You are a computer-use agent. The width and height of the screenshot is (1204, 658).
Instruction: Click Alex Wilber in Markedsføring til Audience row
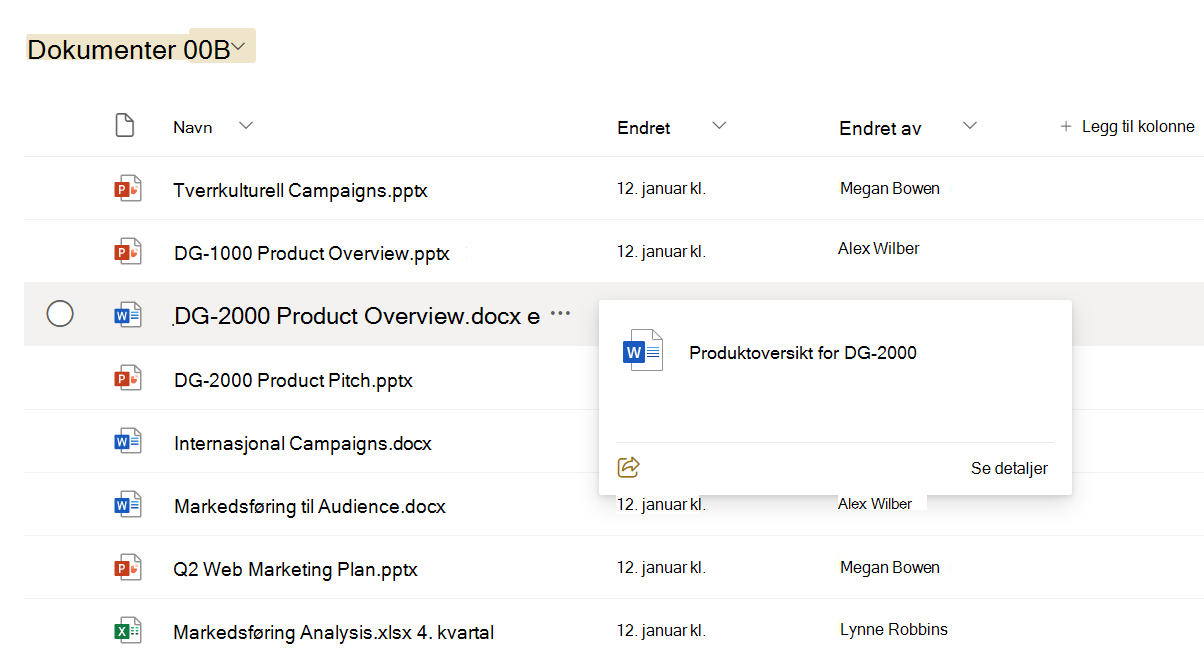[x=875, y=504]
